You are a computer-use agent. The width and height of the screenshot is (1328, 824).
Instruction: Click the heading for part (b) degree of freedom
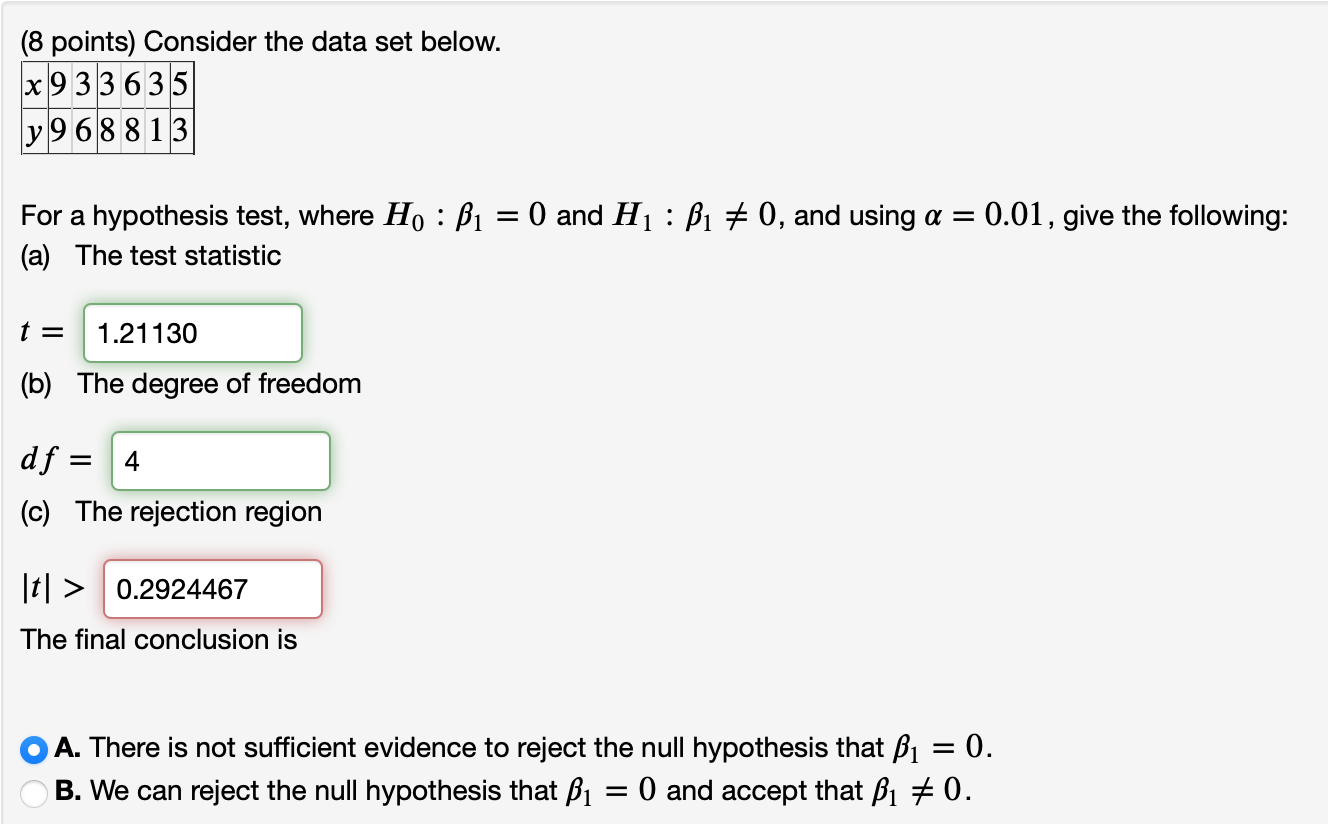point(190,384)
